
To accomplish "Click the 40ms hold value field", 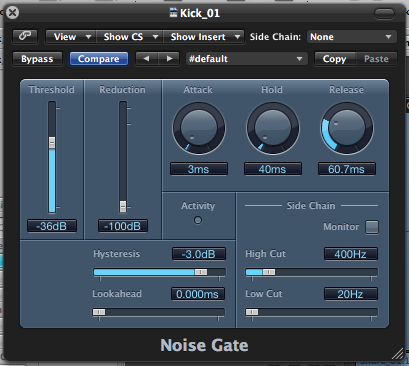I will 273,169.
